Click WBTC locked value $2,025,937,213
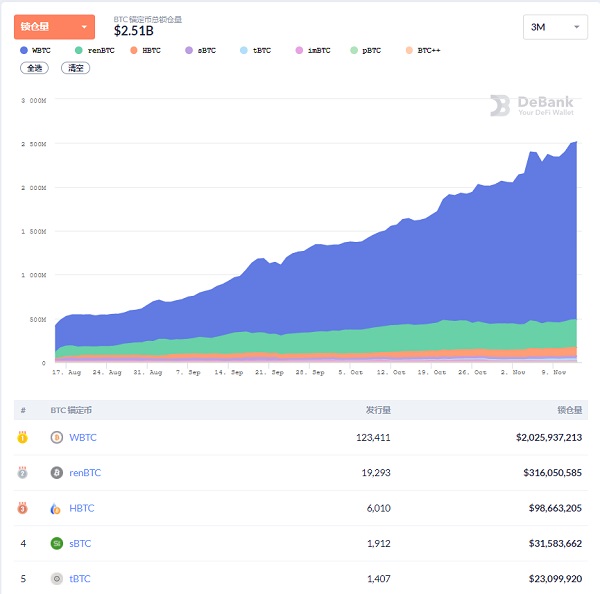Screen dimensions: 600x594 tap(549, 437)
